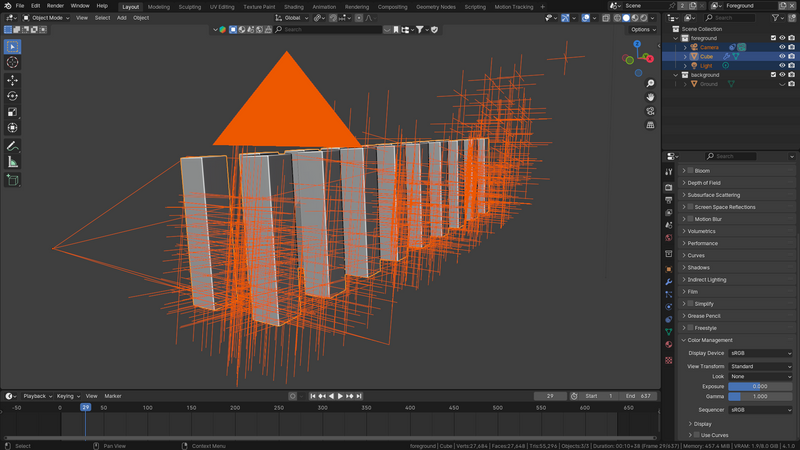Switch to the Sculpting workspace tab

click(x=189, y=7)
